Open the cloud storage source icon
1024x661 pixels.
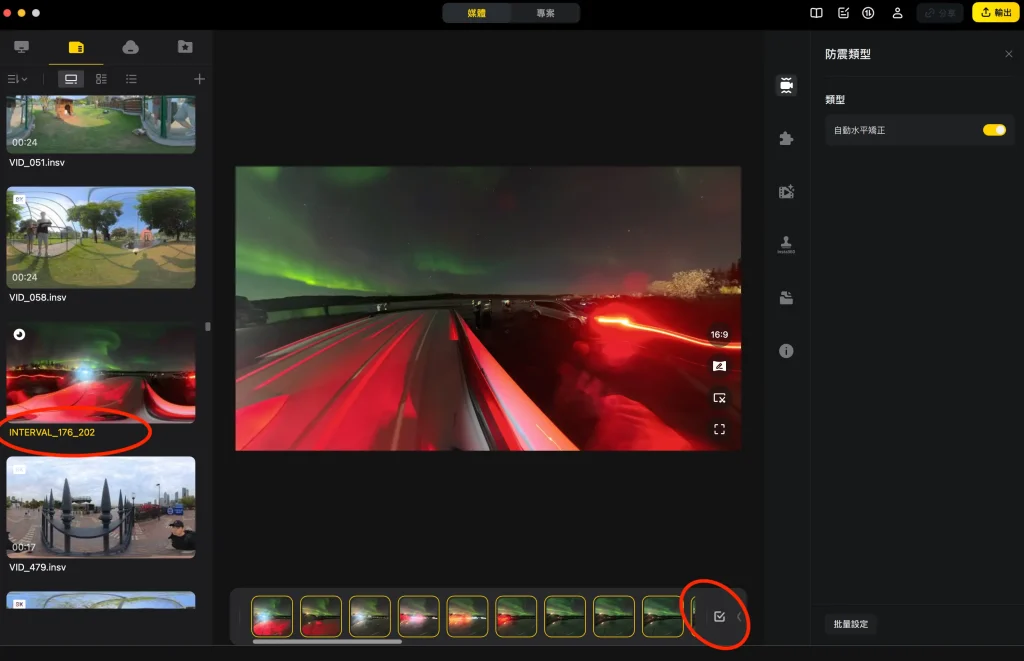pyautogui.click(x=130, y=47)
